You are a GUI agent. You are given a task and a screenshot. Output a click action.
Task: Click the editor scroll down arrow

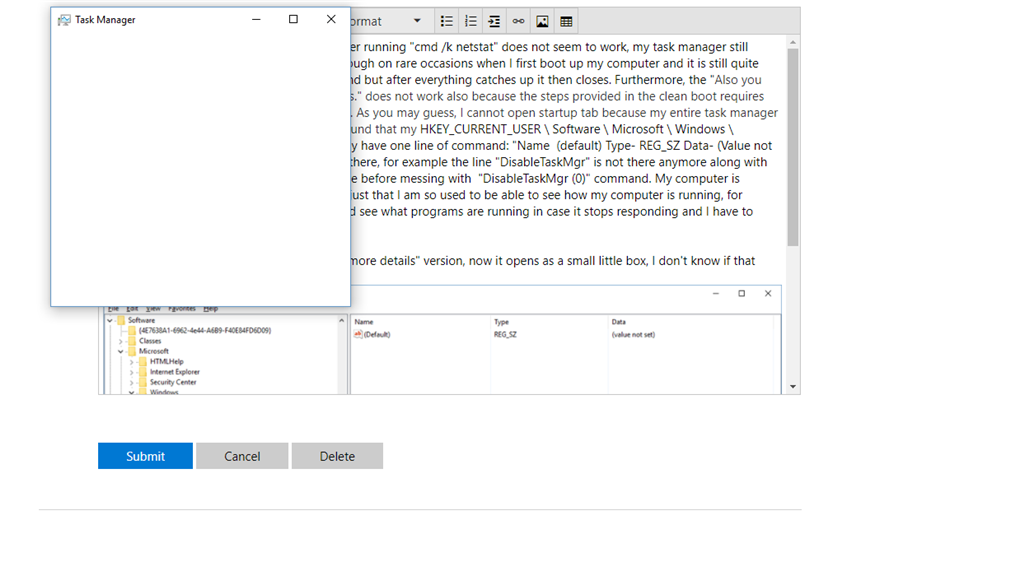[x=793, y=387]
